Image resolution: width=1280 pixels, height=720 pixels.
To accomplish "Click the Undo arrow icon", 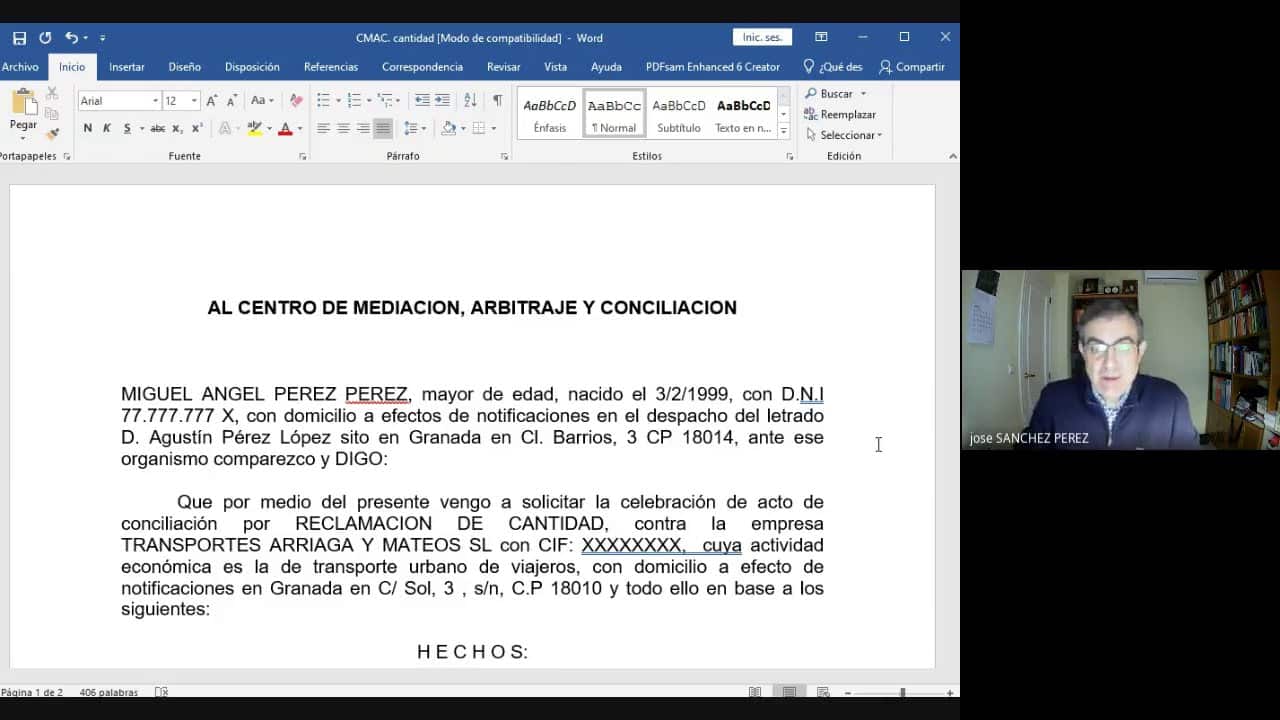I will click(x=71, y=38).
